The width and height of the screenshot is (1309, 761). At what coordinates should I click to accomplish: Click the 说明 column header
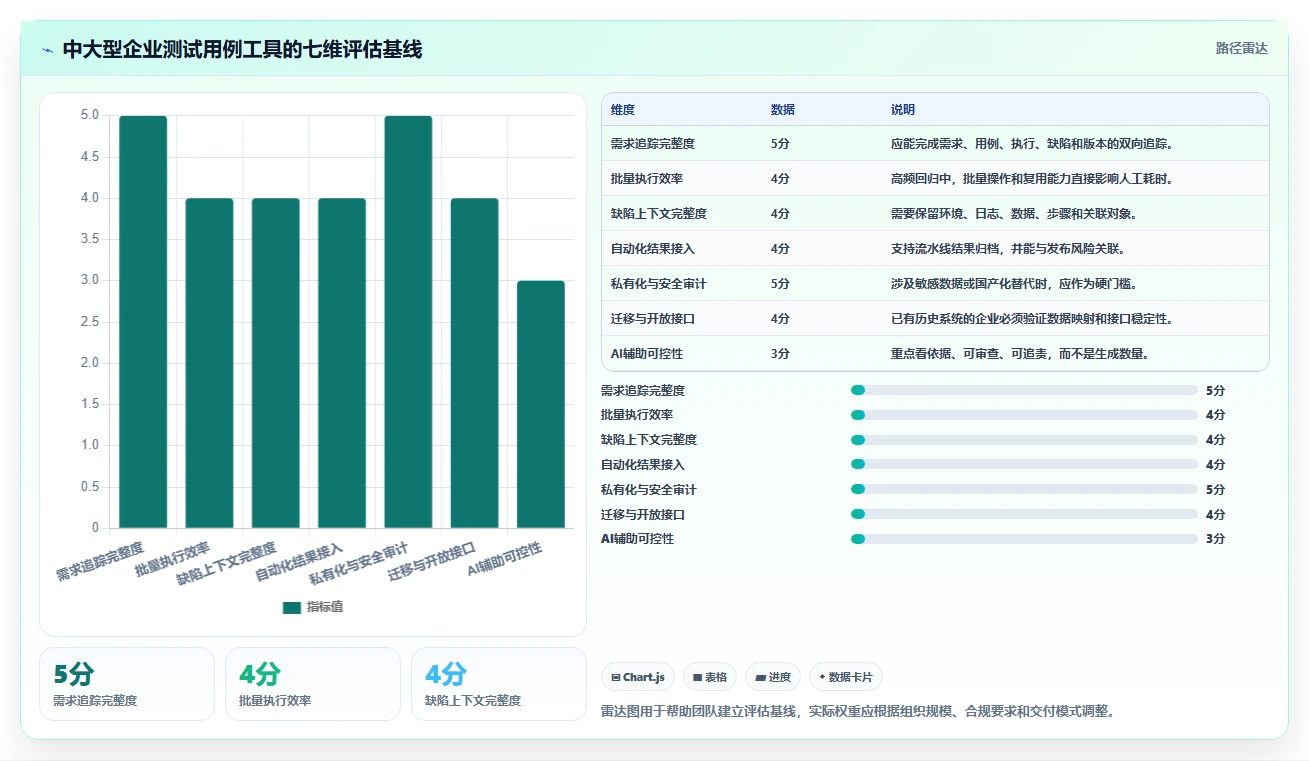pos(903,110)
